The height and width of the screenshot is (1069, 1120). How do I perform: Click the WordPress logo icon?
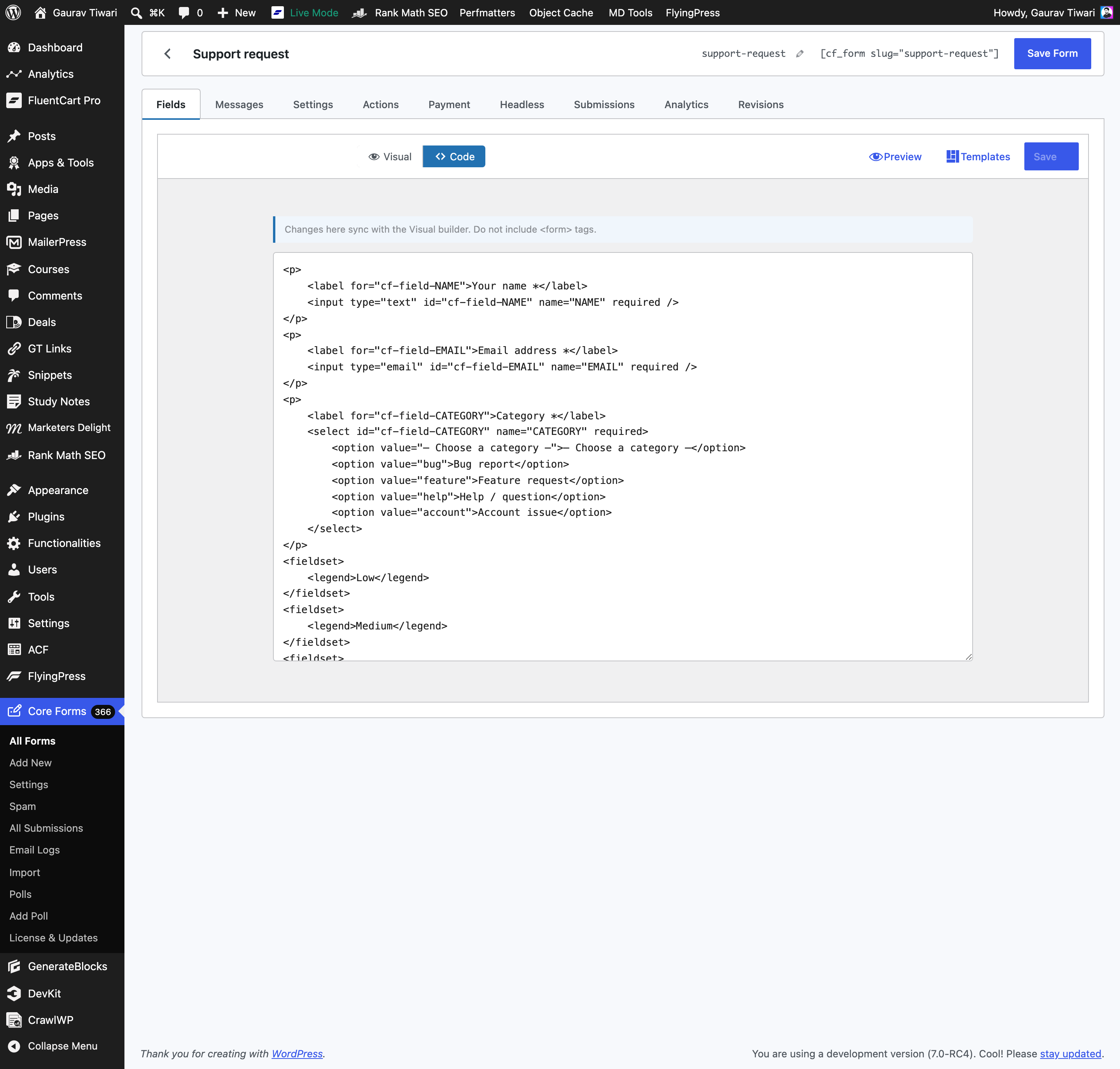pyautogui.click(x=14, y=12)
